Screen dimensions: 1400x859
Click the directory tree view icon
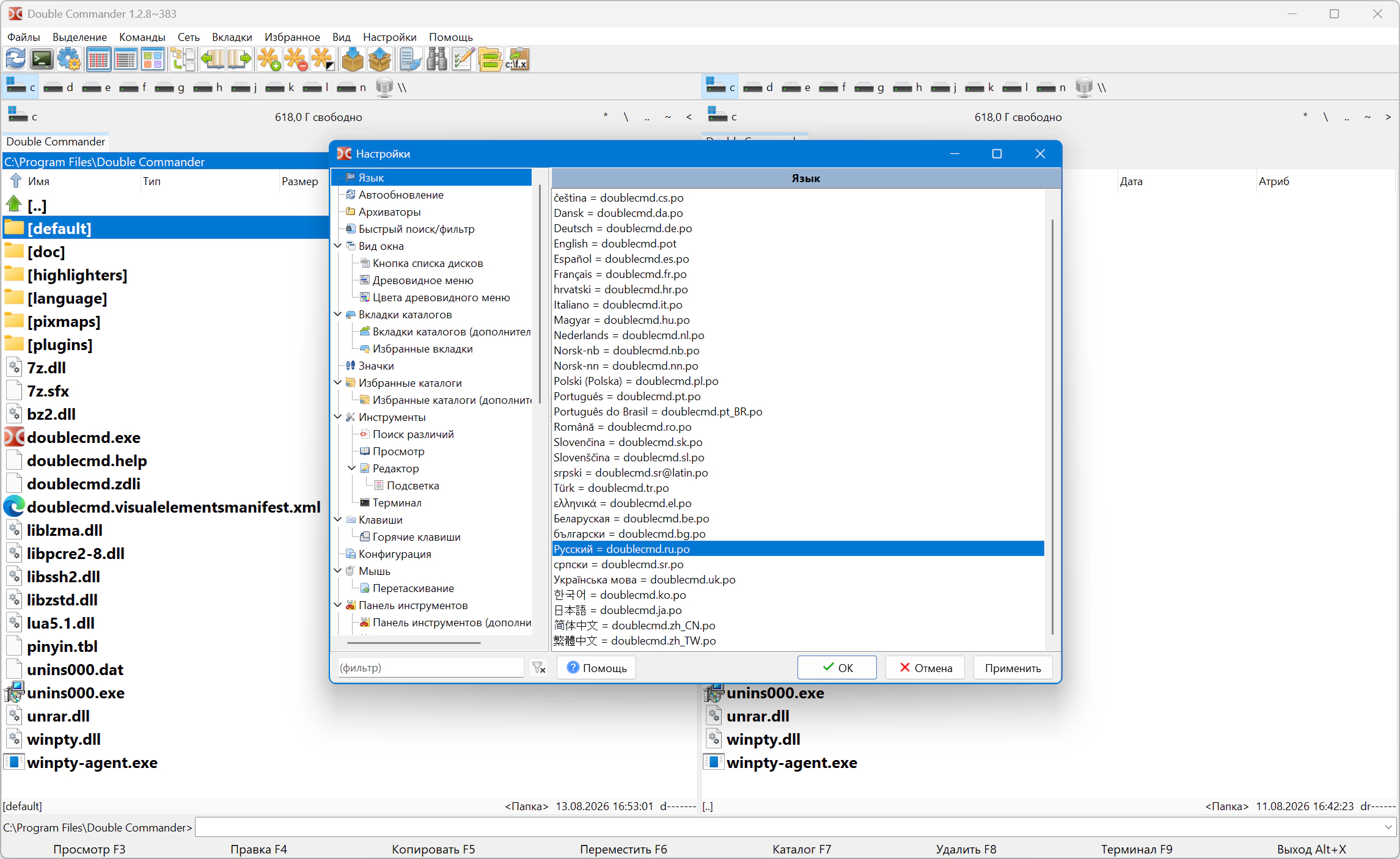(182, 59)
